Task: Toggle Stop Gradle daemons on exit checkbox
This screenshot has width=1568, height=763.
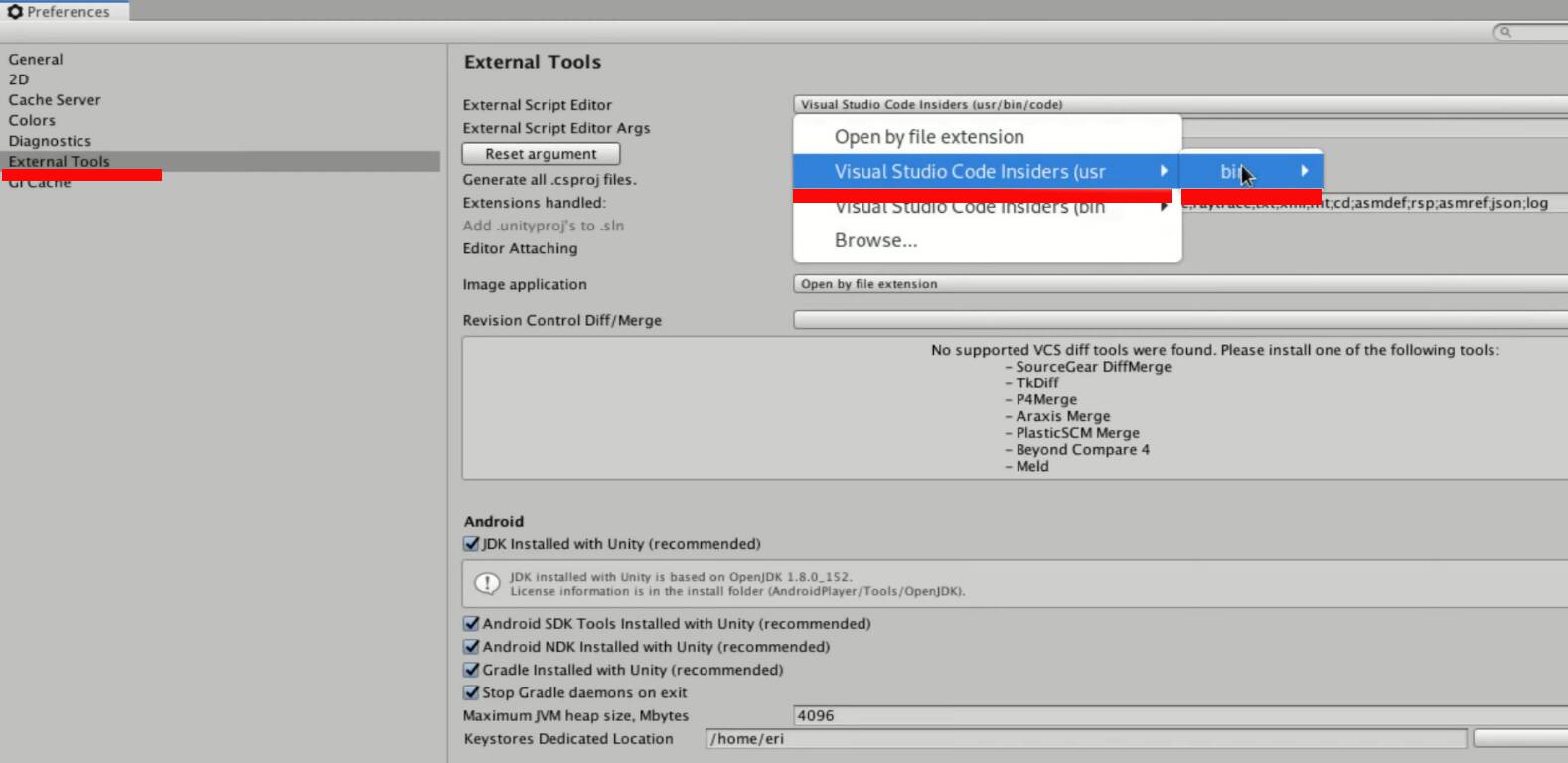Action: 472,692
